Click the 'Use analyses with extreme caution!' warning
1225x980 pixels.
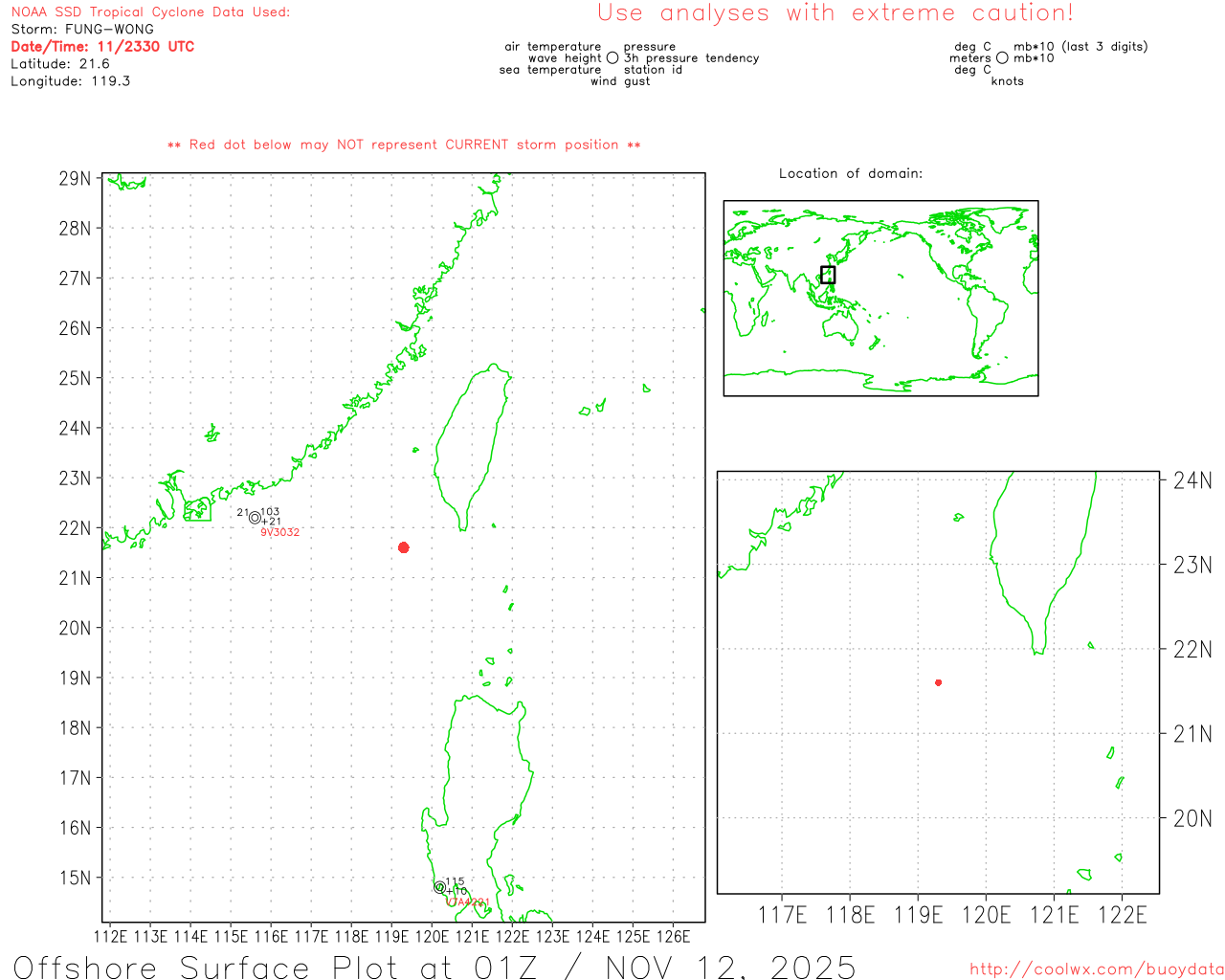point(835,13)
